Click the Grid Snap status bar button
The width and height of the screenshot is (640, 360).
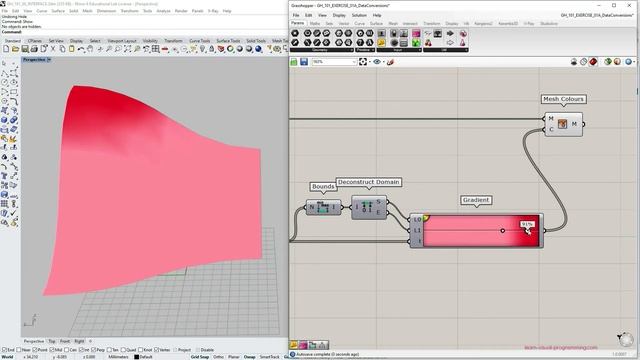coord(200,357)
